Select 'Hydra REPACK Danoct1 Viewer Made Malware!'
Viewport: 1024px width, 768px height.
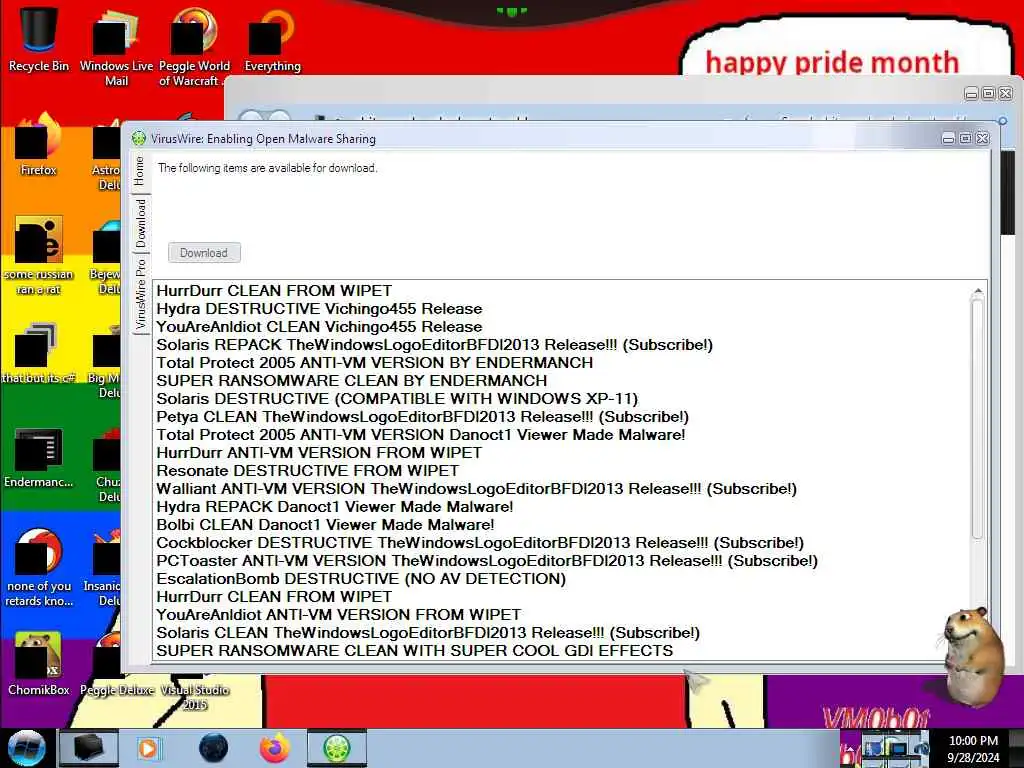tap(334, 507)
